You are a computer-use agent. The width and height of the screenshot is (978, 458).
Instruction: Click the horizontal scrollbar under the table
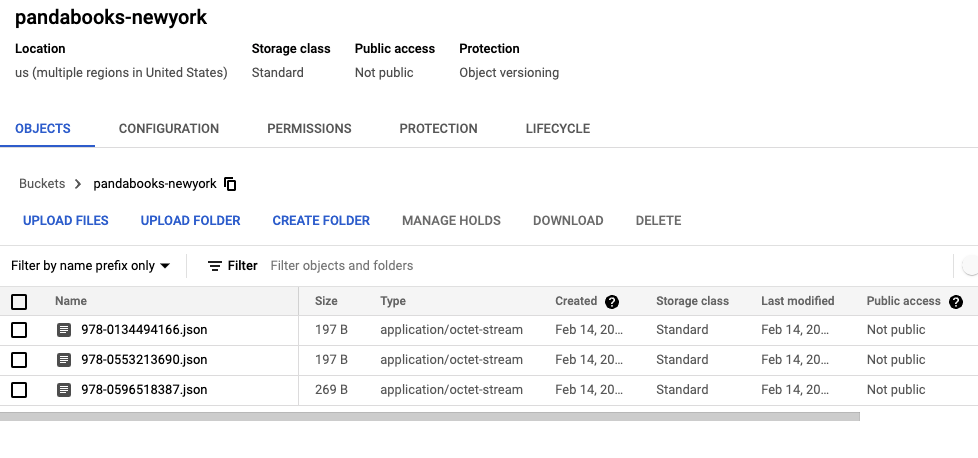click(x=430, y=416)
